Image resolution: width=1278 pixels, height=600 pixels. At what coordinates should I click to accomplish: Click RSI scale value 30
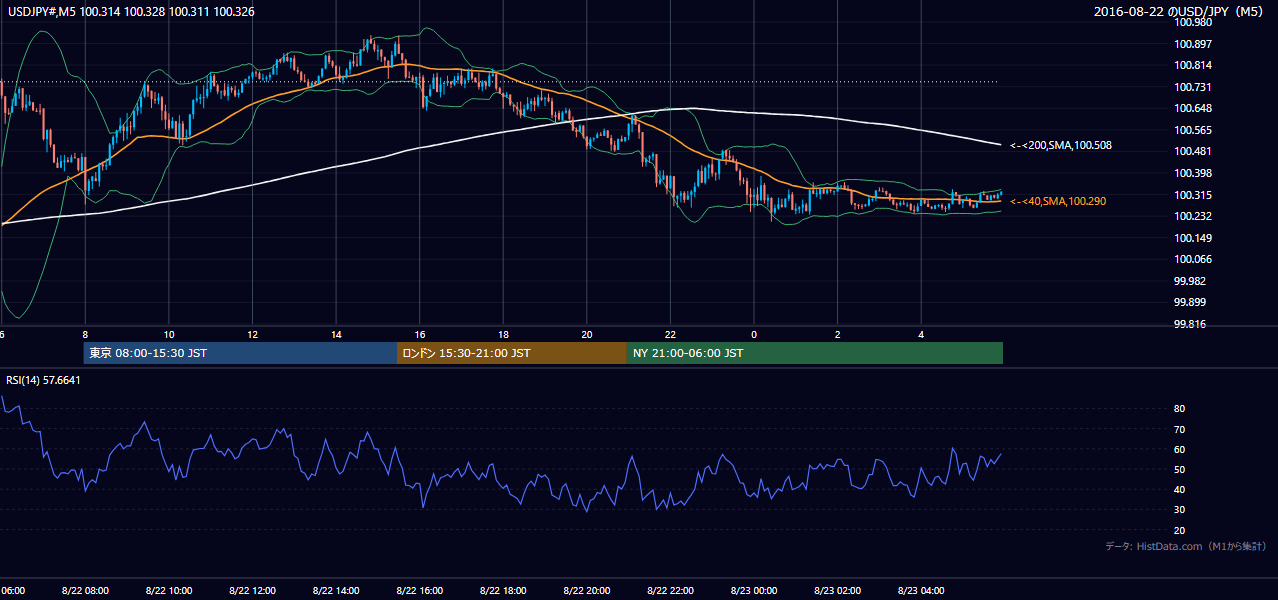pyautogui.click(x=1179, y=510)
